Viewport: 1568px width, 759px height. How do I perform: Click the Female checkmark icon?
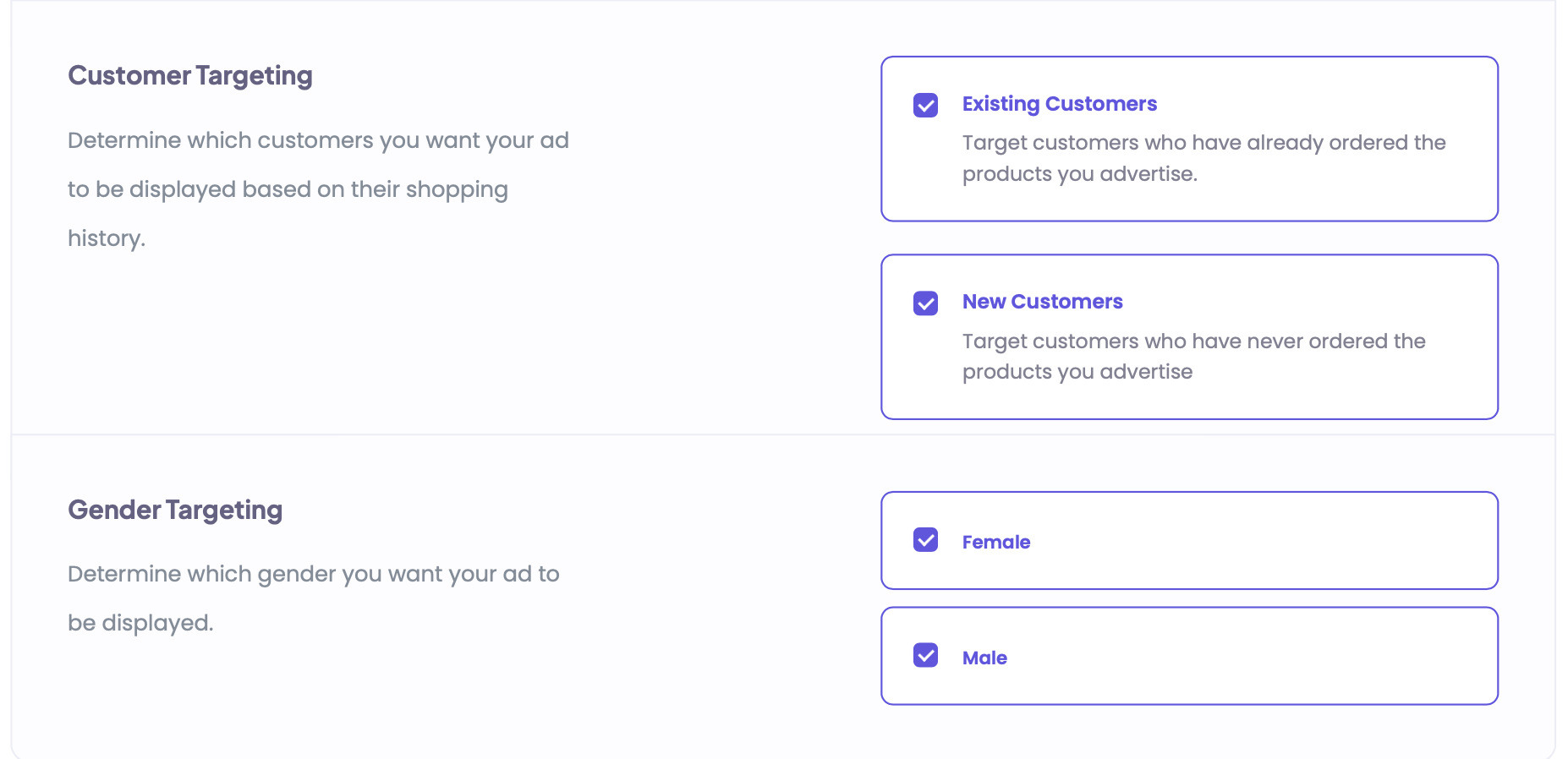926,540
